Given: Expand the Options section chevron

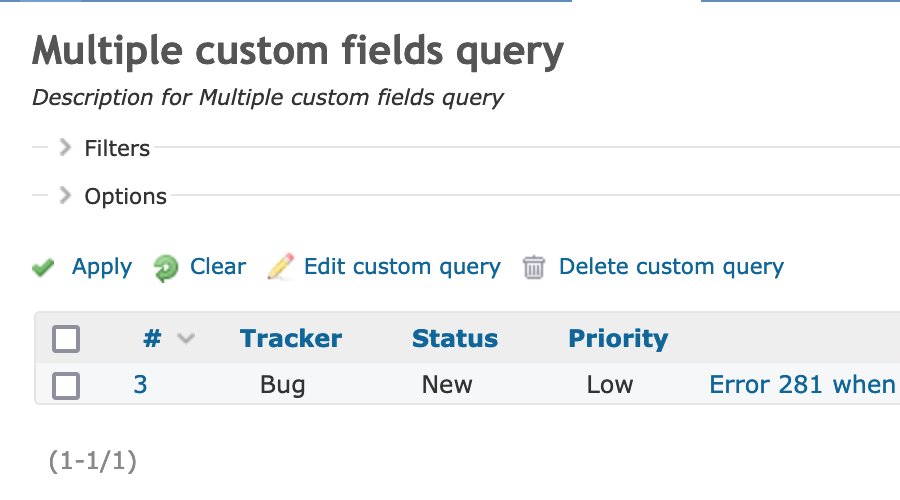Looking at the screenshot, I should (65, 196).
